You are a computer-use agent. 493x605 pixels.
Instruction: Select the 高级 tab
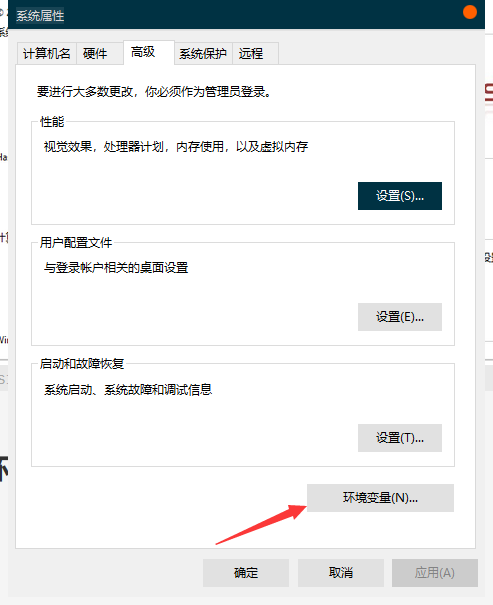(149, 52)
